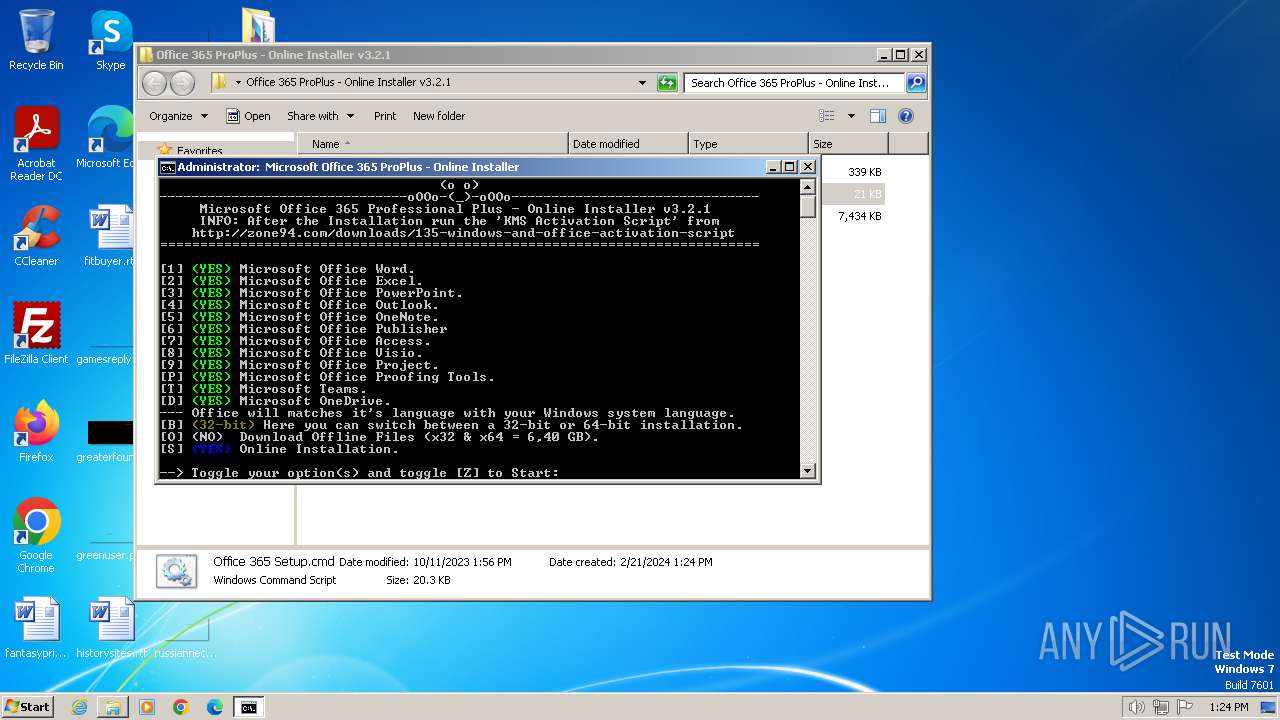The width and height of the screenshot is (1280, 720).
Task: Click the search magnifier icon in Explorer
Action: coord(915,83)
